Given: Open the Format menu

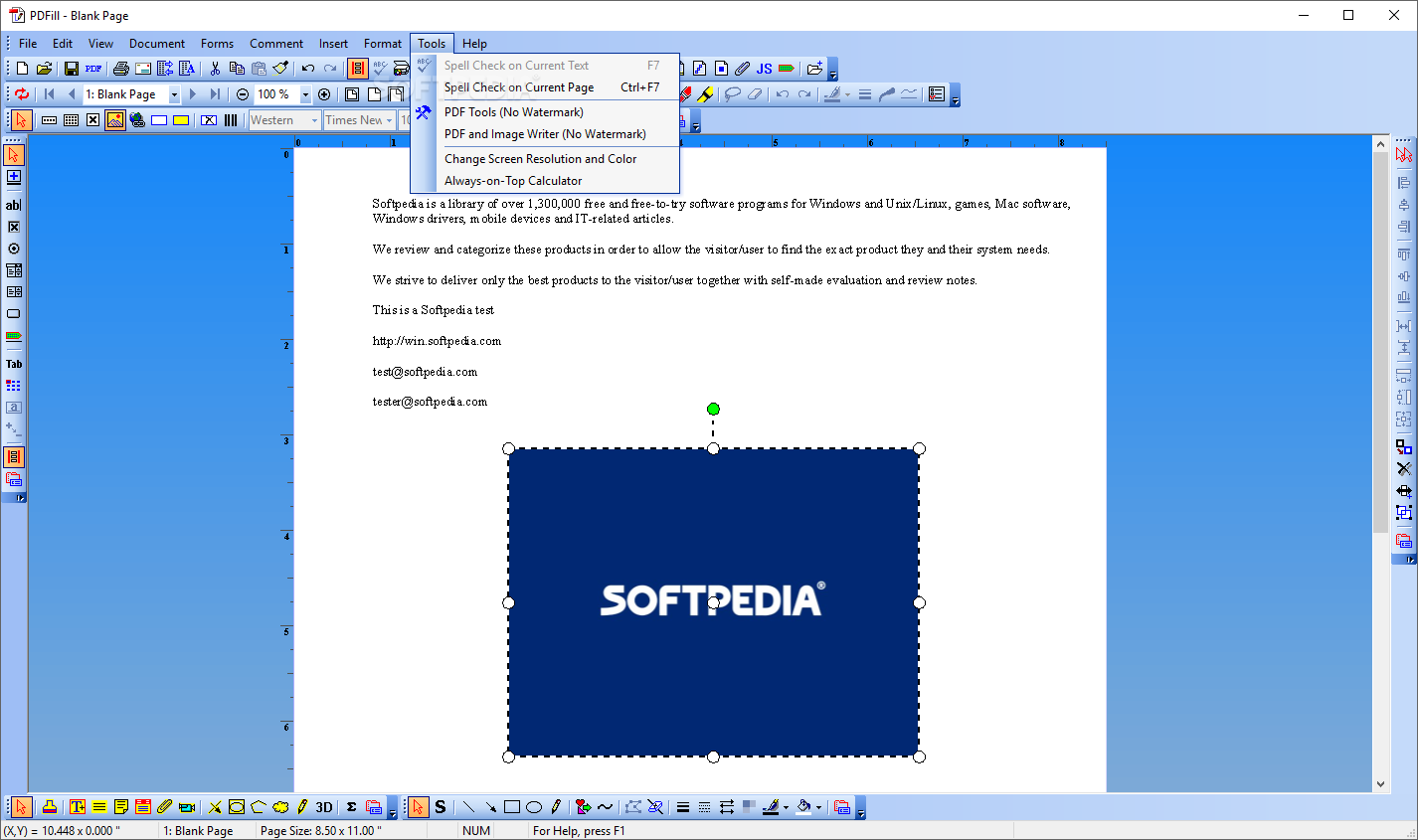Looking at the screenshot, I should point(383,44).
